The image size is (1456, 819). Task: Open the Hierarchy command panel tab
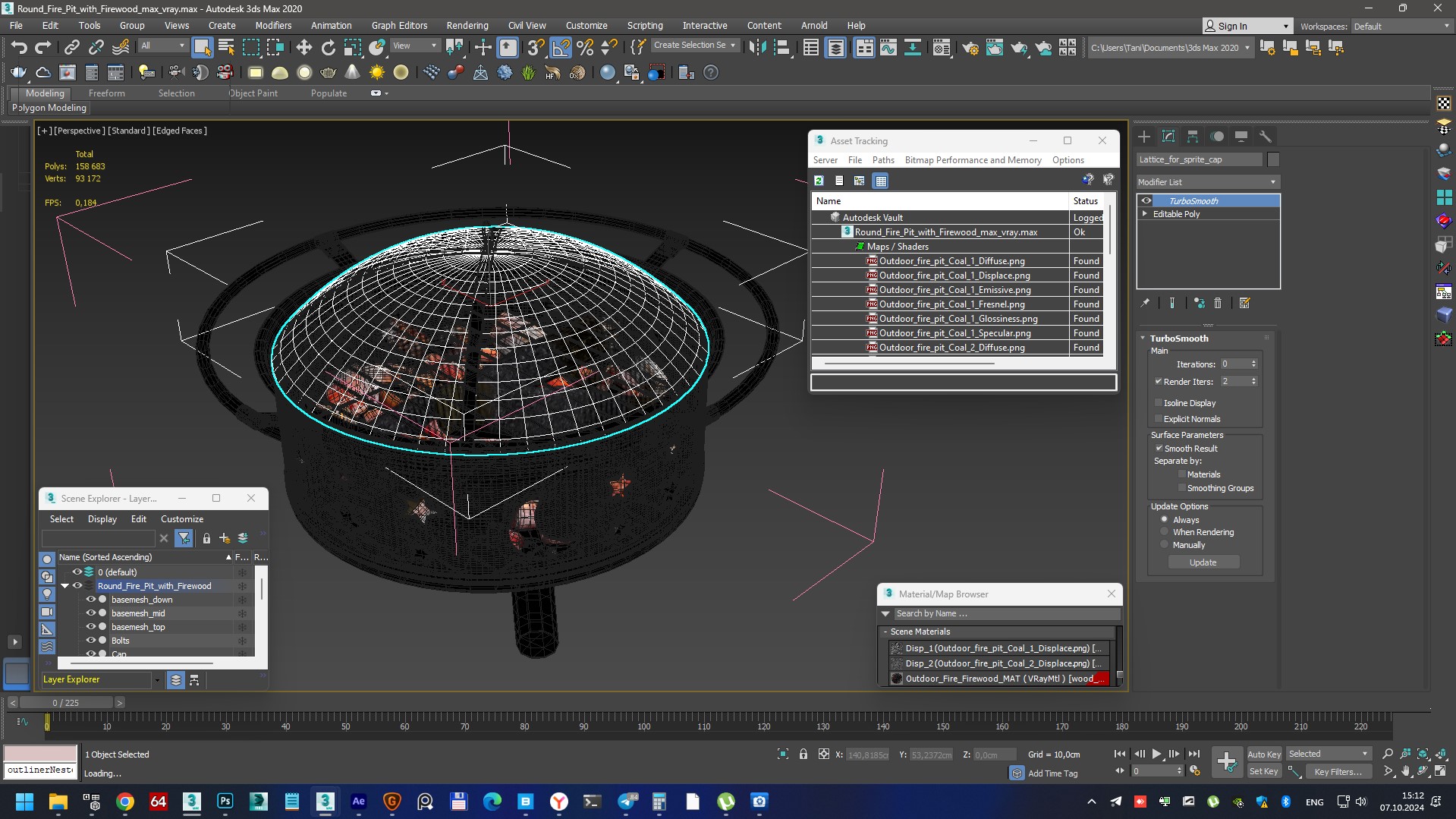pos(1193,137)
